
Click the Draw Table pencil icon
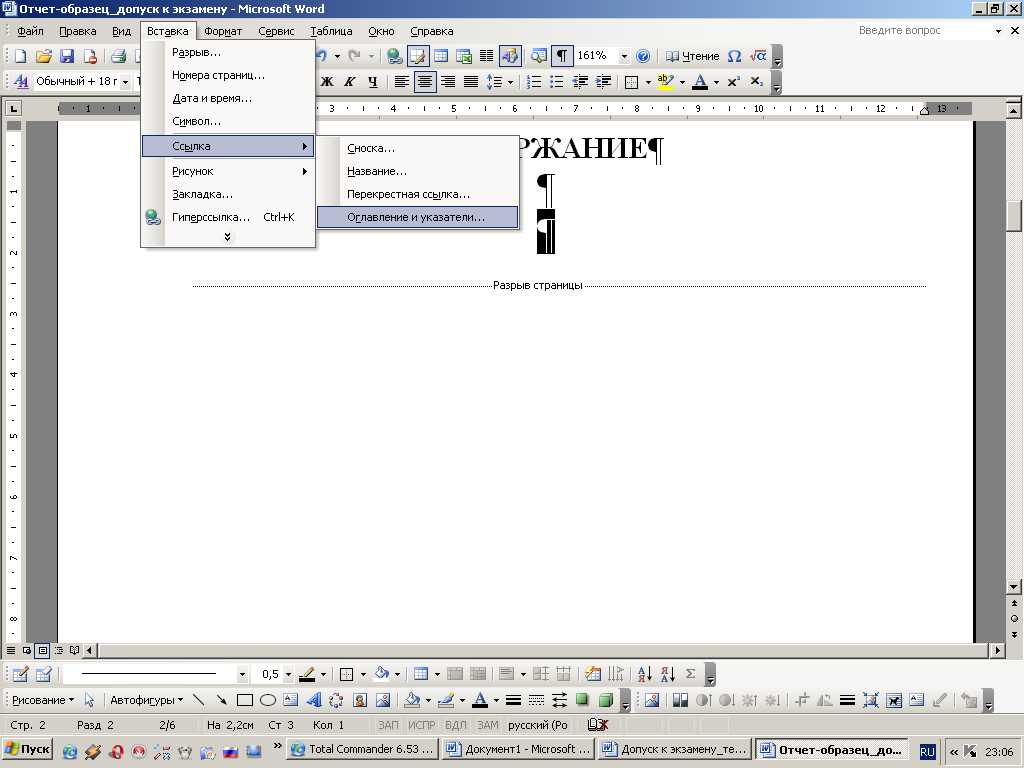click(20, 674)
